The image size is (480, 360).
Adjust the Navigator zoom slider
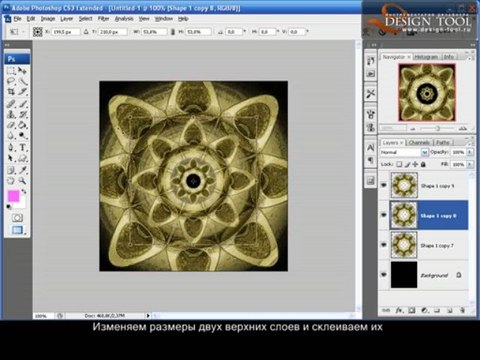click(x=438, y=129)
